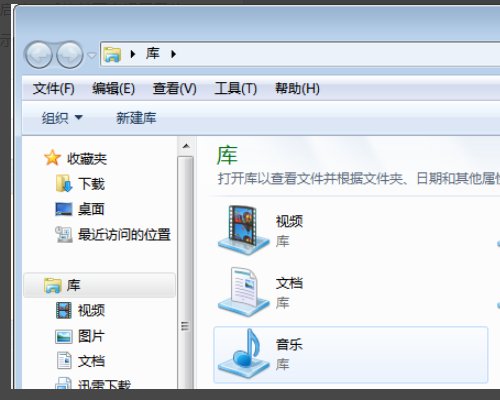Select the 视频 library name in main pane

tap(289, 221)
